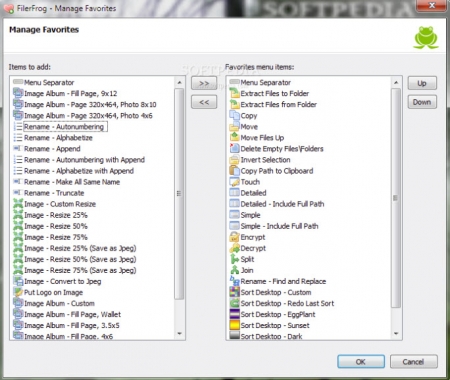450x380 pixels.
Task: Click the Extract Files to Folder icon
Action: click(235, 93)
